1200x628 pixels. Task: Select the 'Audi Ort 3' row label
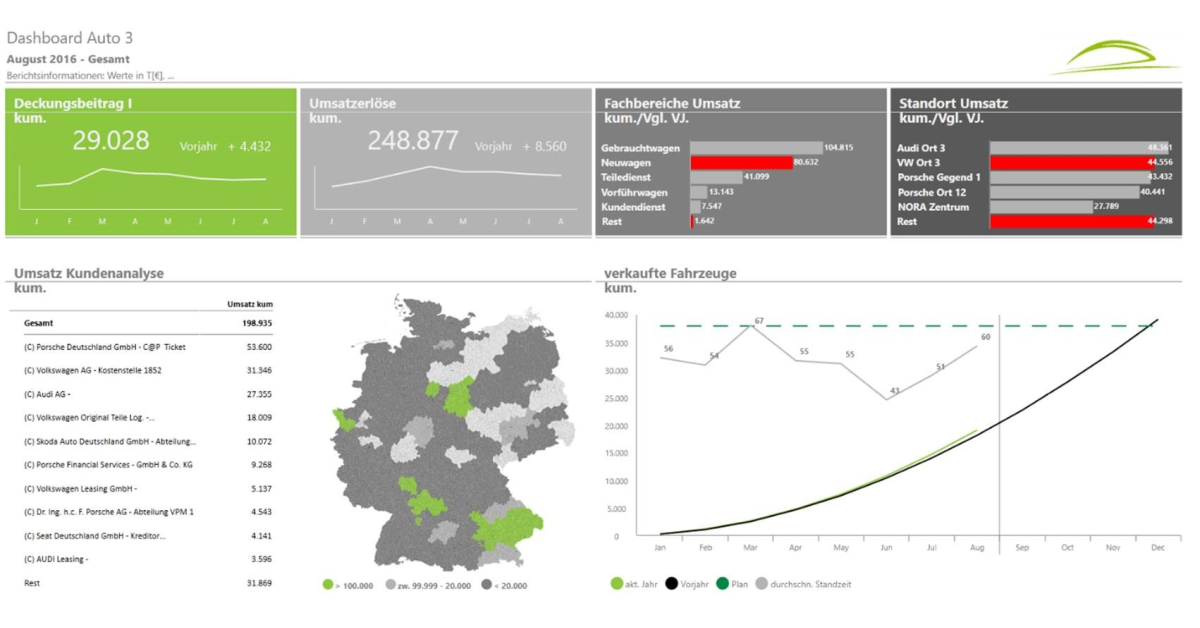point(920,148)
